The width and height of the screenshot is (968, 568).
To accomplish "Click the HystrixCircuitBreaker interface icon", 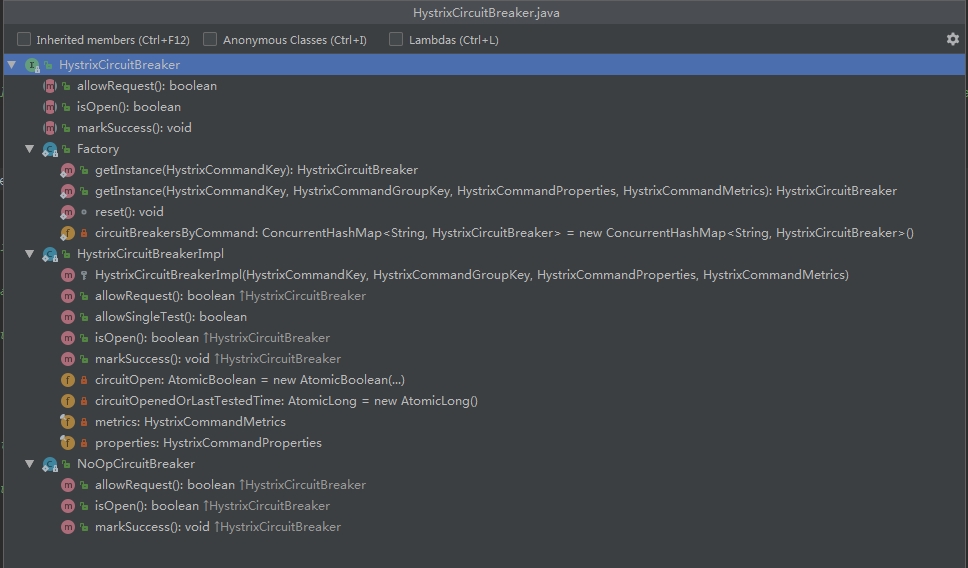I will tap(32, 65).
